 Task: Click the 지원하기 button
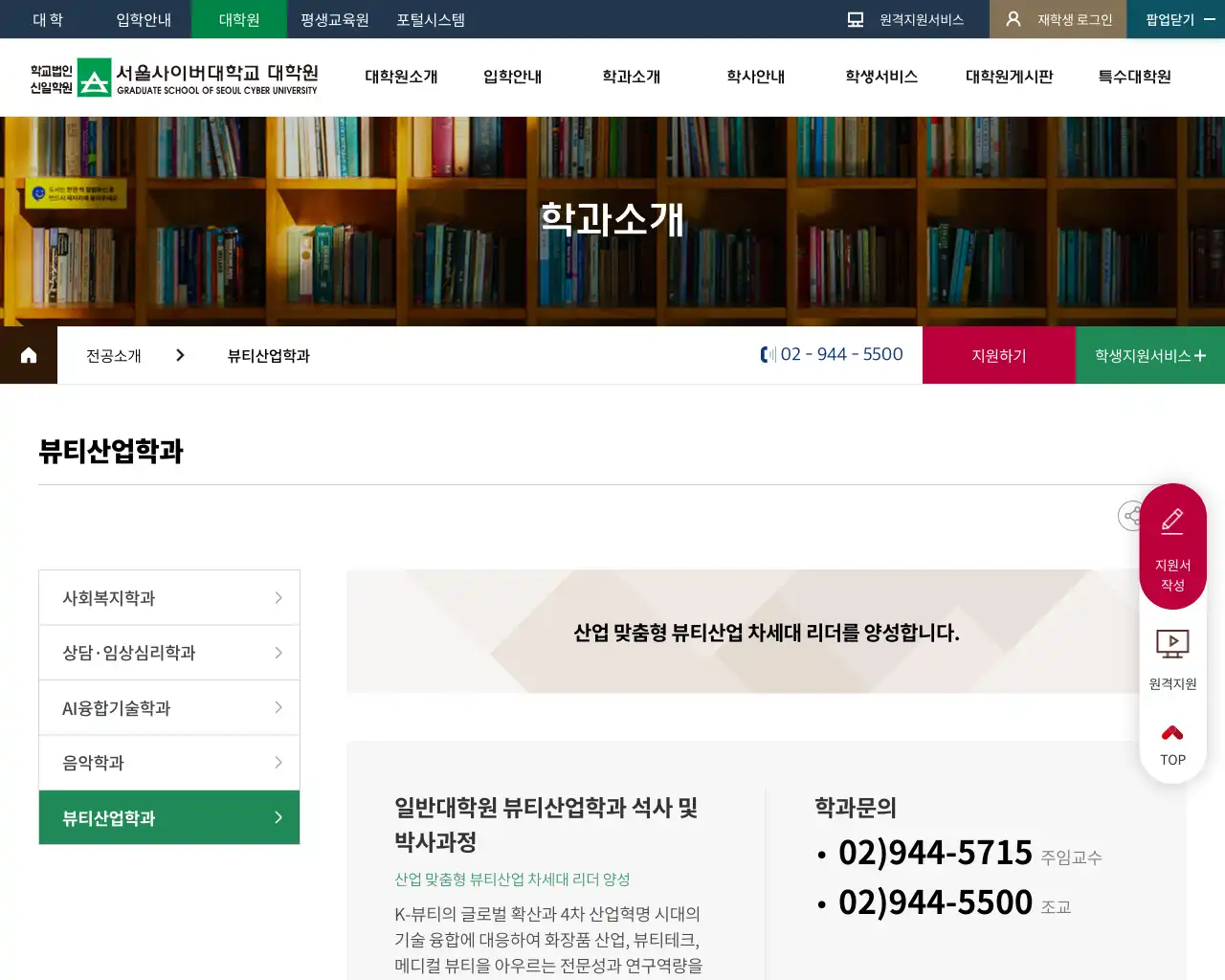pyautogui.click(x=998, y=354)
